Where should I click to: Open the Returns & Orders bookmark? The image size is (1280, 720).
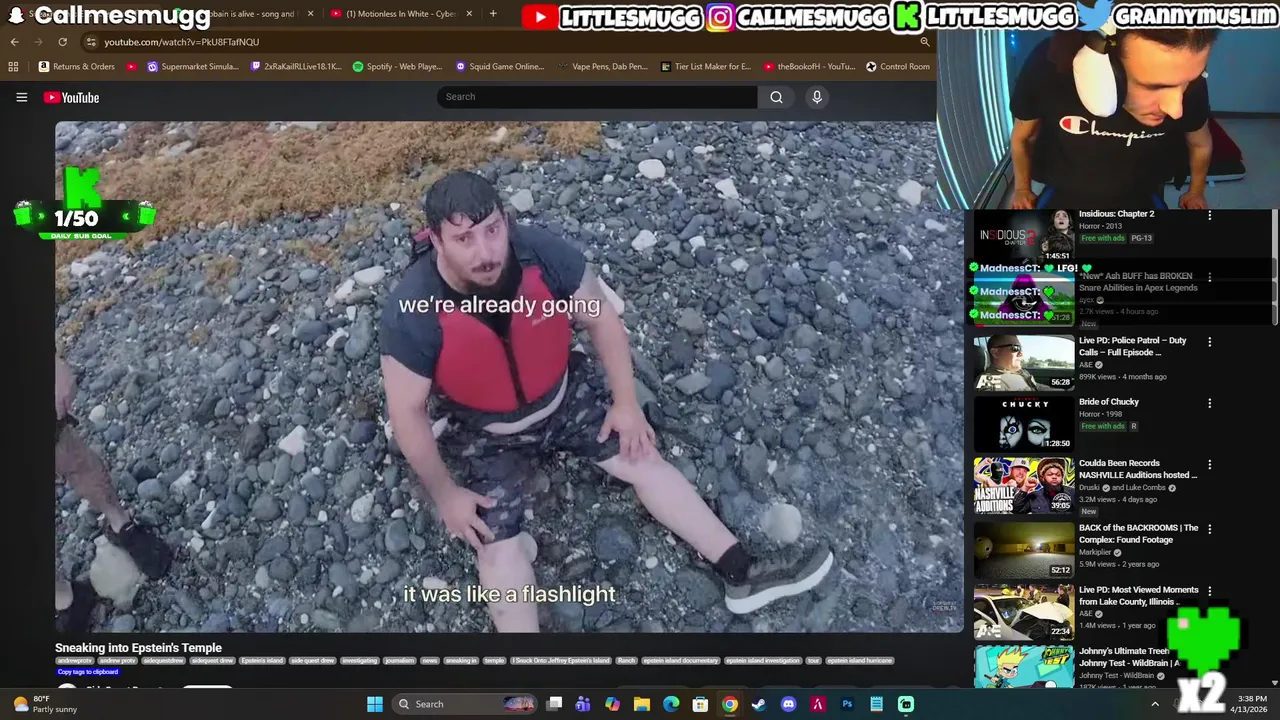pos(76,66)
